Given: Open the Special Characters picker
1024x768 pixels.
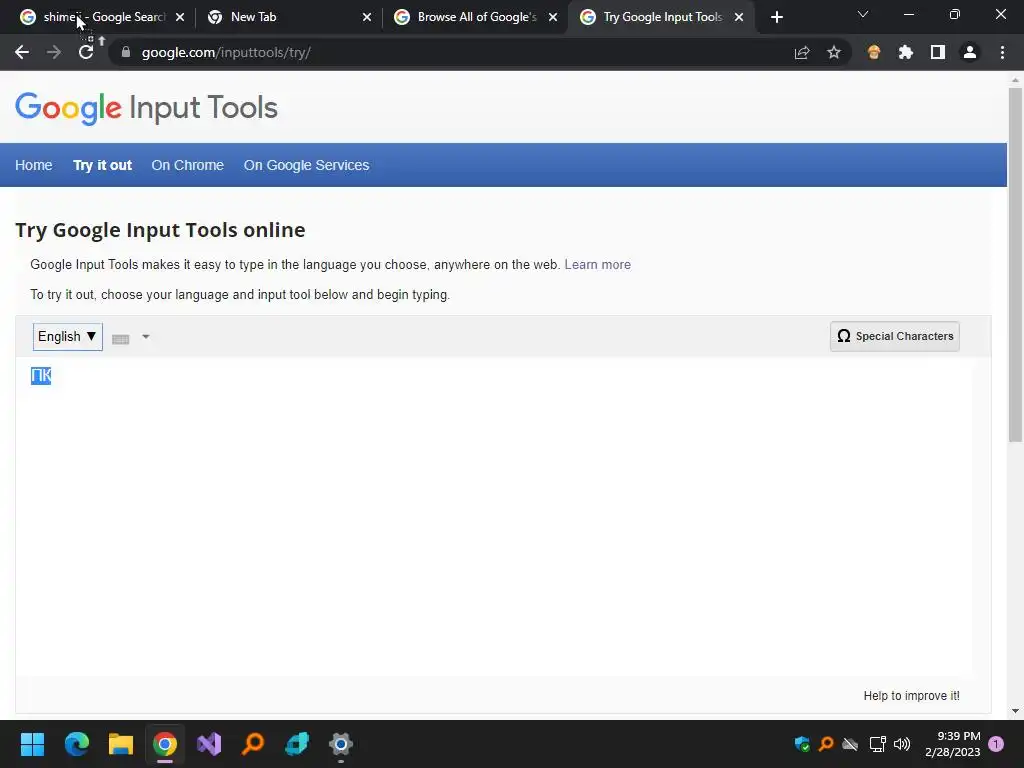Looking at the screenshot, I should [x=895, y=336].
